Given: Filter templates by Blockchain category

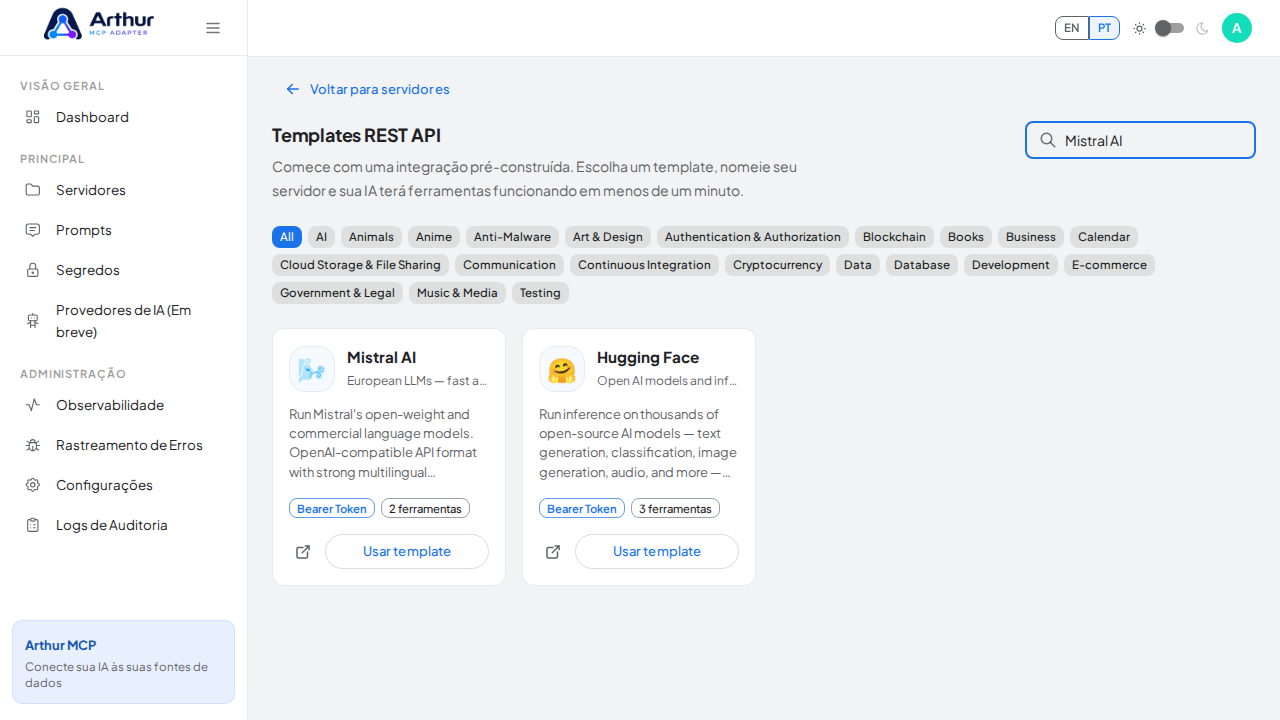Looking at the screenshot, I should pyautogui.click(x=894, y=237).
